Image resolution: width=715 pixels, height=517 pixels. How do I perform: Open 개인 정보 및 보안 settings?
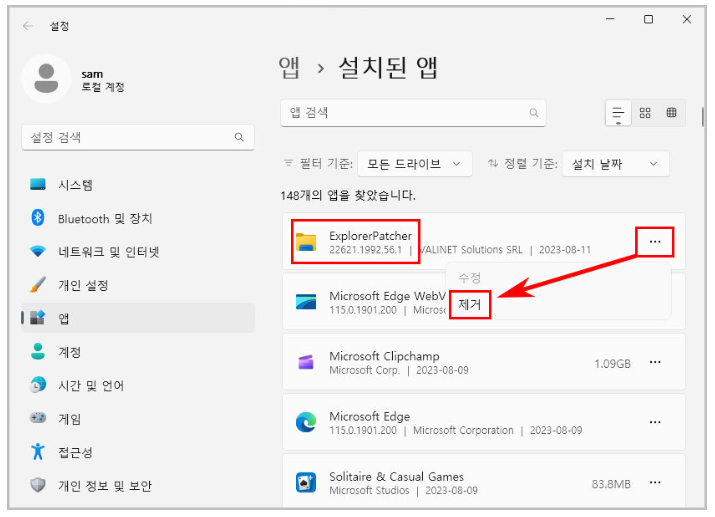point(138,486)
